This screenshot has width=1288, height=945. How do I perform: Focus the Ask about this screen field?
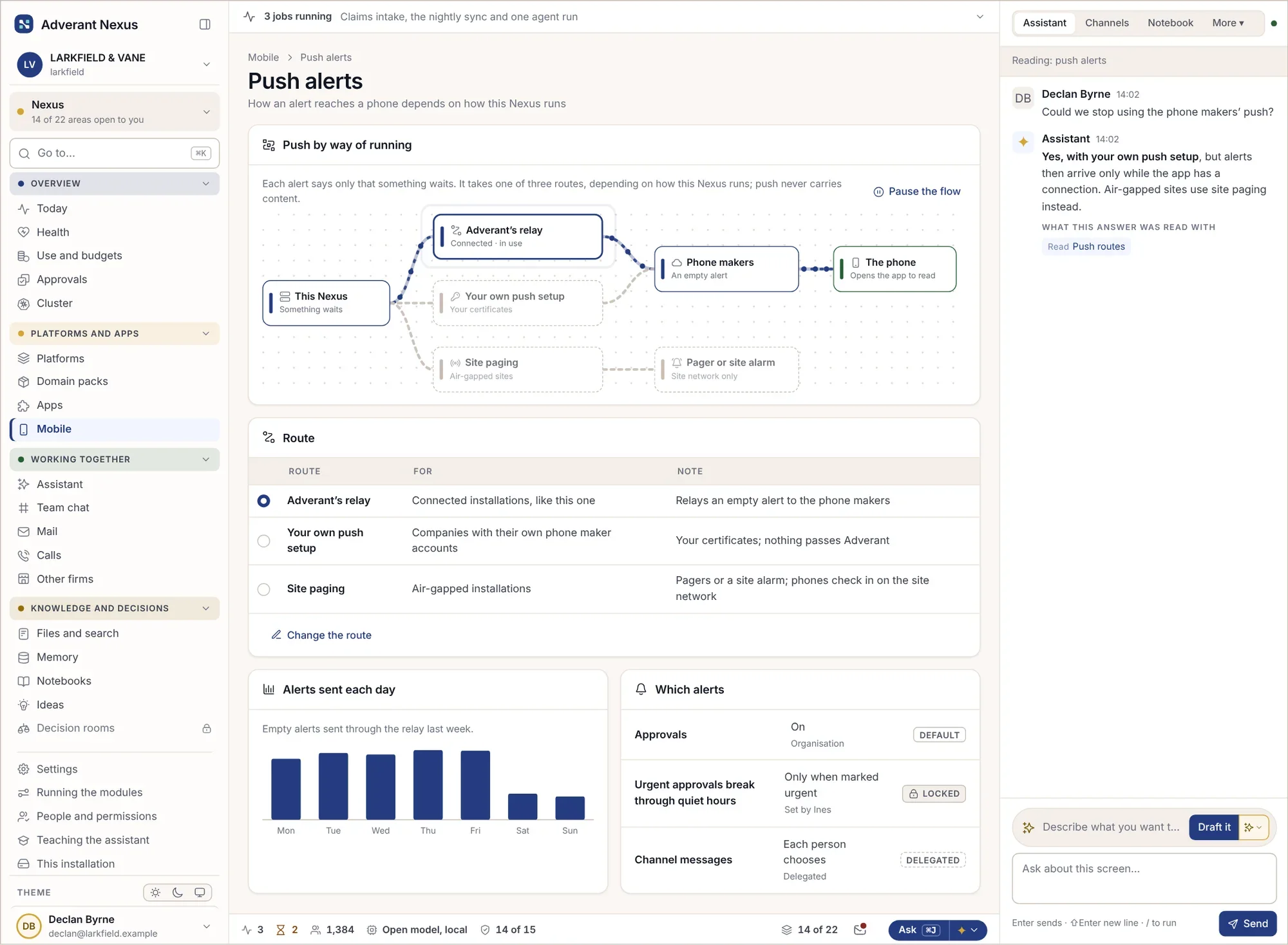point(1144,878)
